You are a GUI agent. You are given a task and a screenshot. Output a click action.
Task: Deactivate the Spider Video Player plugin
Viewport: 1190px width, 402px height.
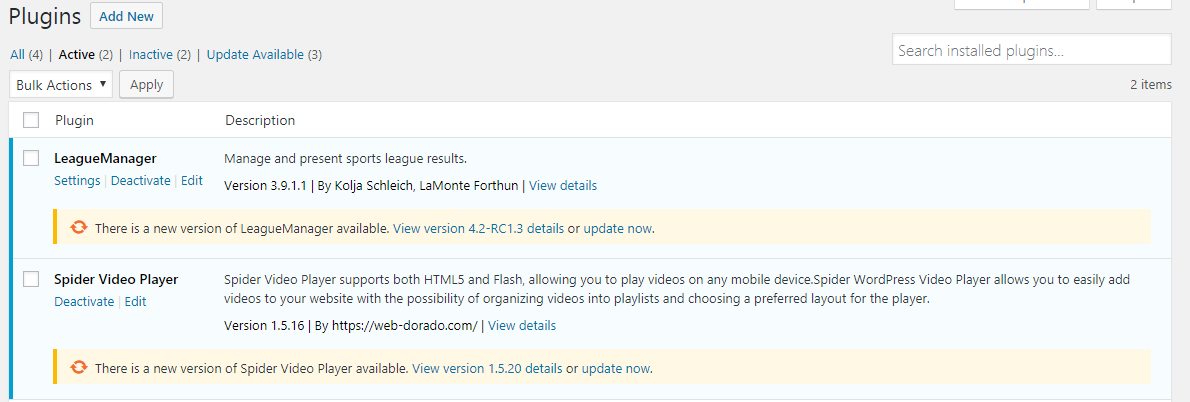[84, 302]
